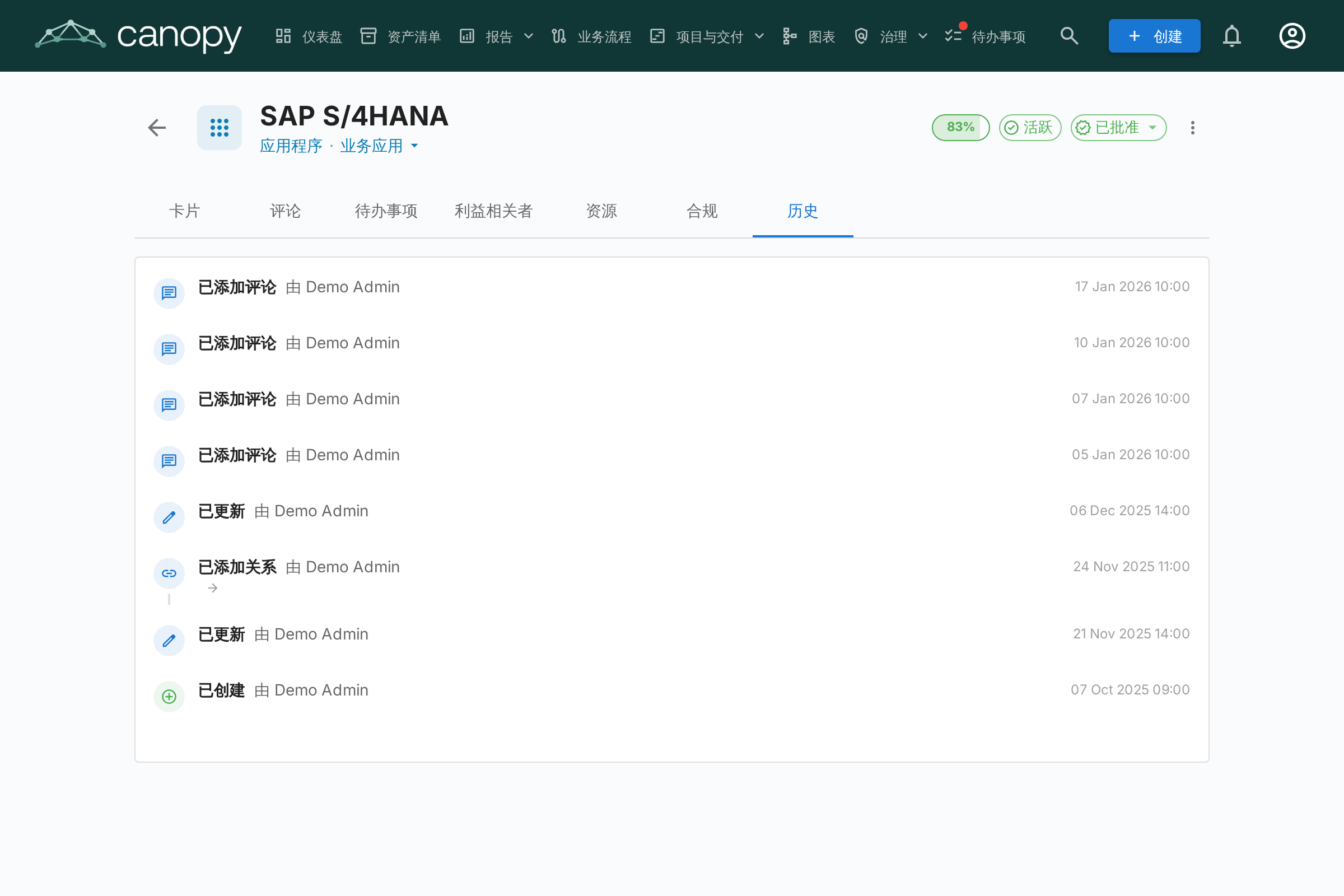Open the 业务流程 menu label
Image resolution: width=1344 pixels, height=896 pixels.
[x=605, y=36]
